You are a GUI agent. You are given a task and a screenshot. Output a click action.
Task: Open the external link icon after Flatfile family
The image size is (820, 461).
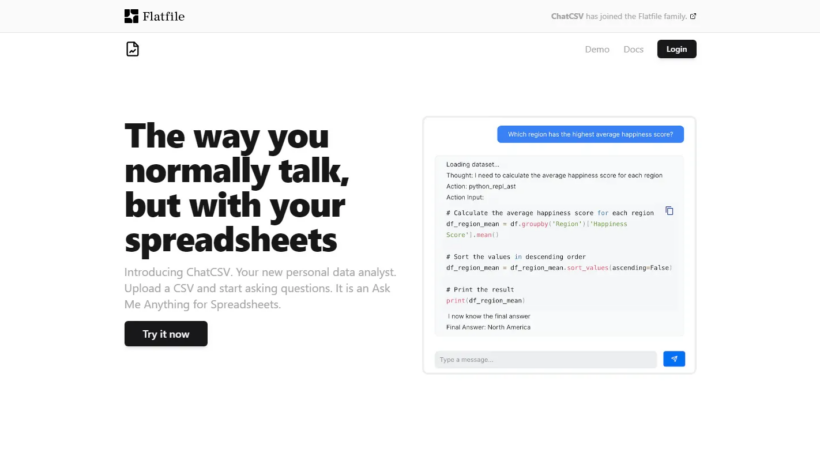tap(693, 16)
